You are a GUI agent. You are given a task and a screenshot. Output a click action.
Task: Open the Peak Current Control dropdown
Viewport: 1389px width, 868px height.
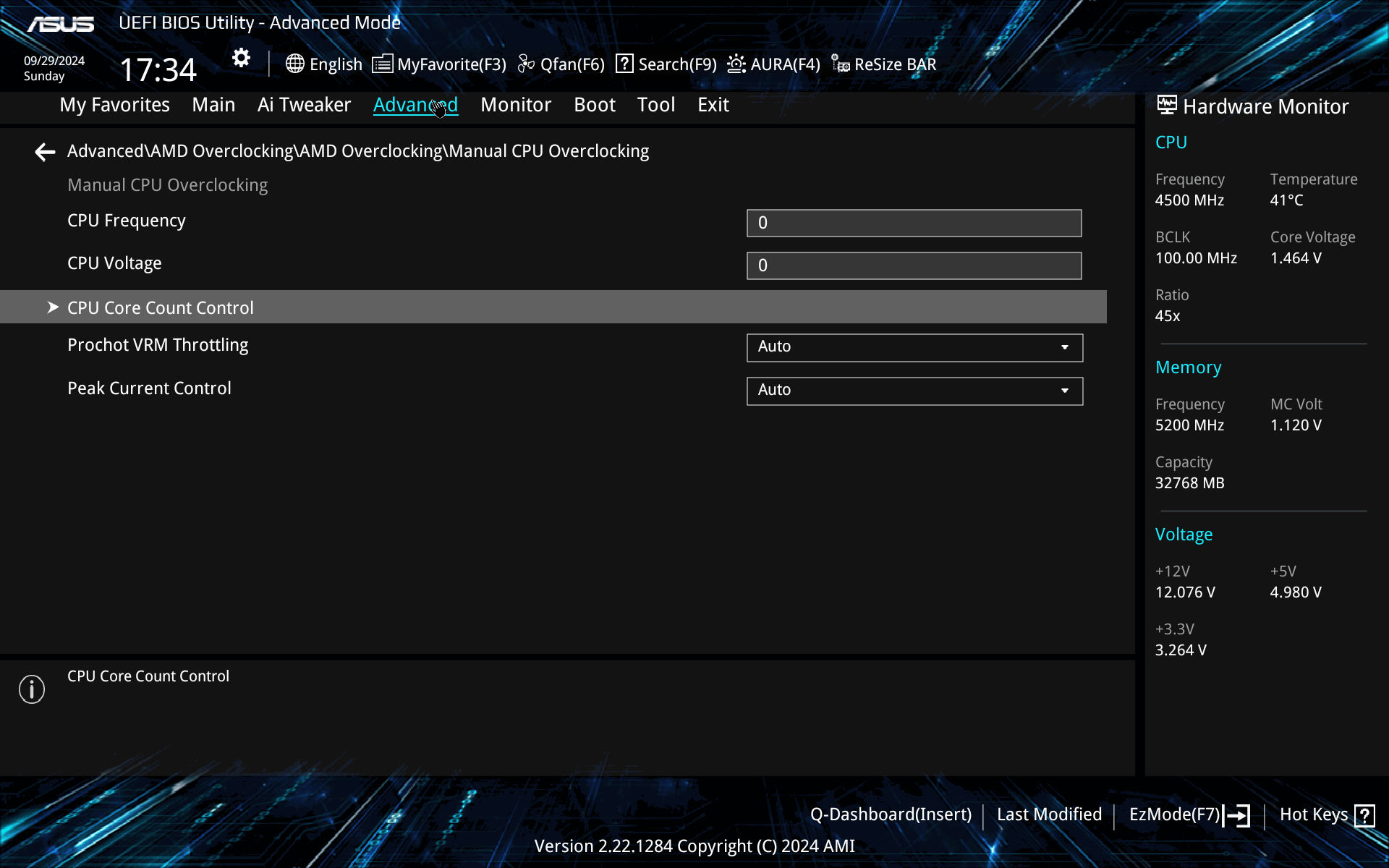914,391
